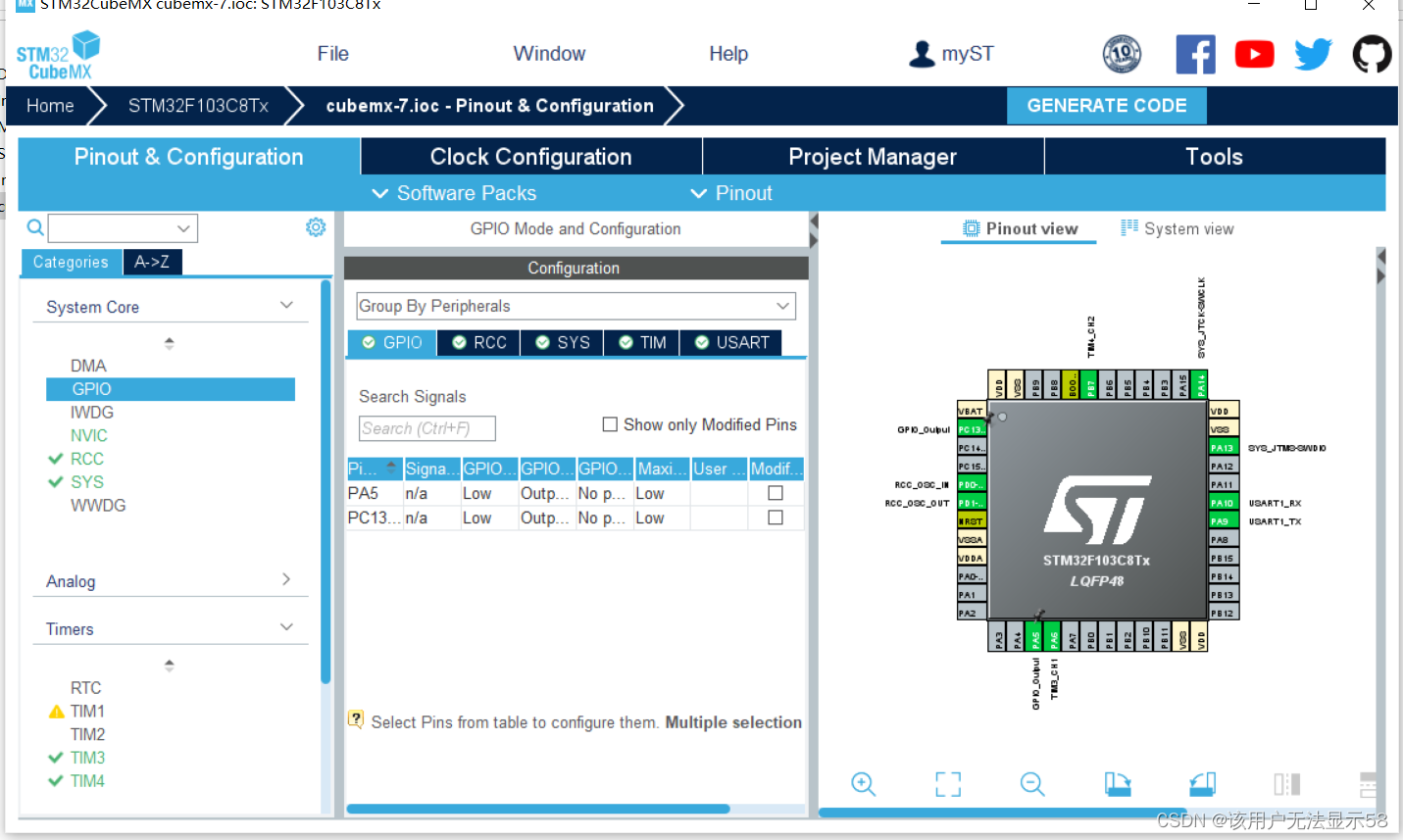Click the STM32F103C8Tx breadcrumb
This screenshot has height=840, width=1403.
coord(198,106)
